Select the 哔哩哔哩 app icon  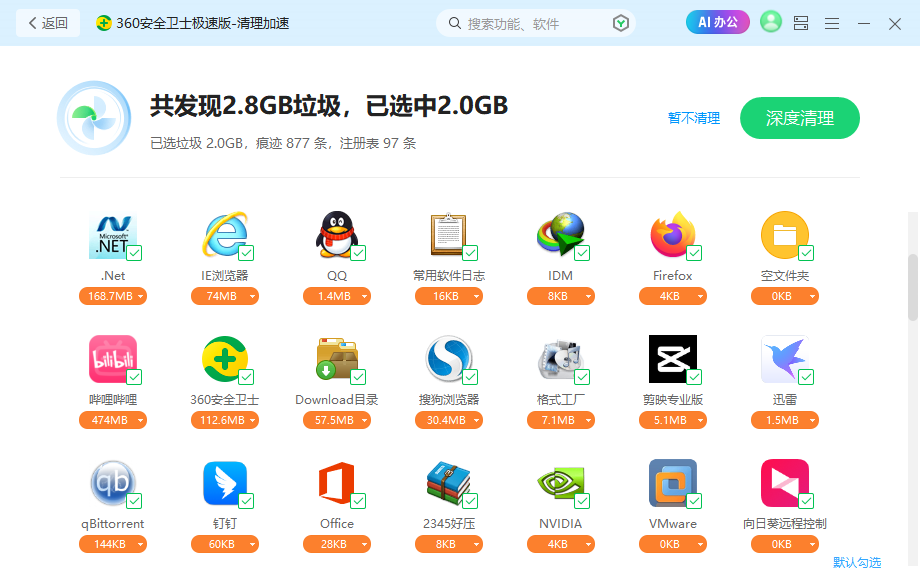point(113,359)
